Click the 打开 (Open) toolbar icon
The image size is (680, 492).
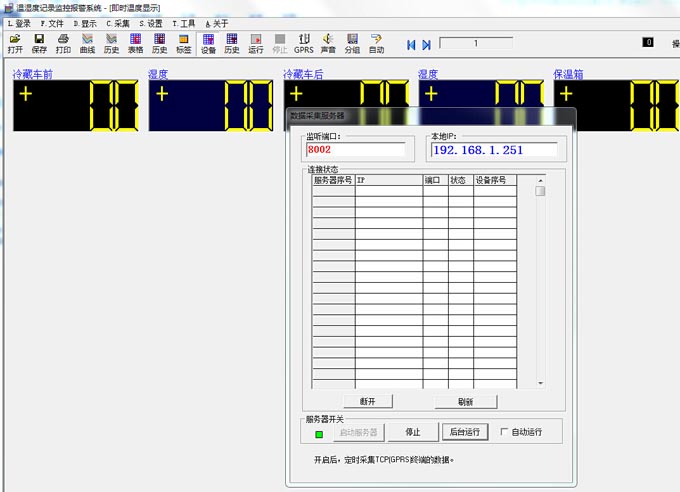(x=15, y=44)
